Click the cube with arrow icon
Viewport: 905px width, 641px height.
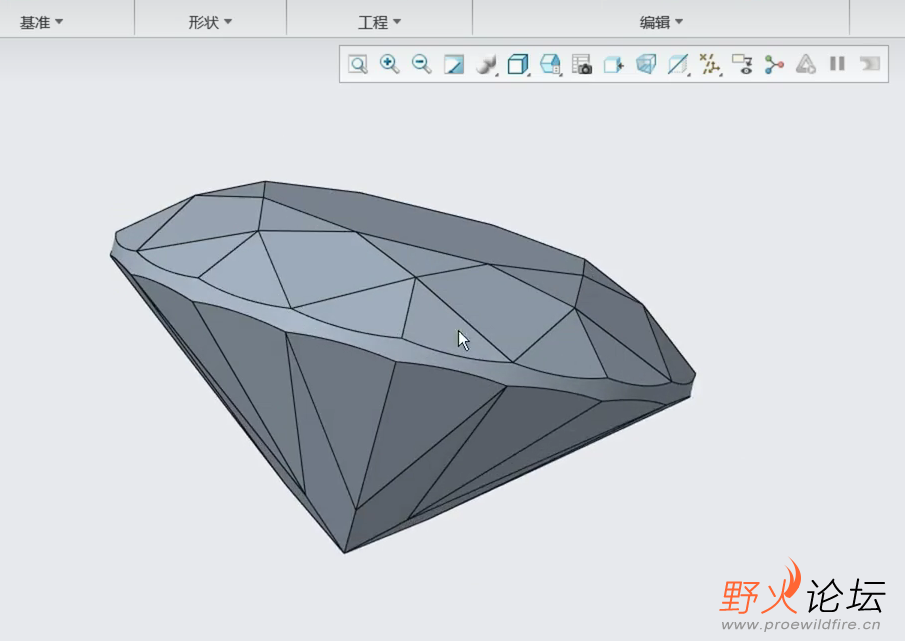(x=614, y=64)
